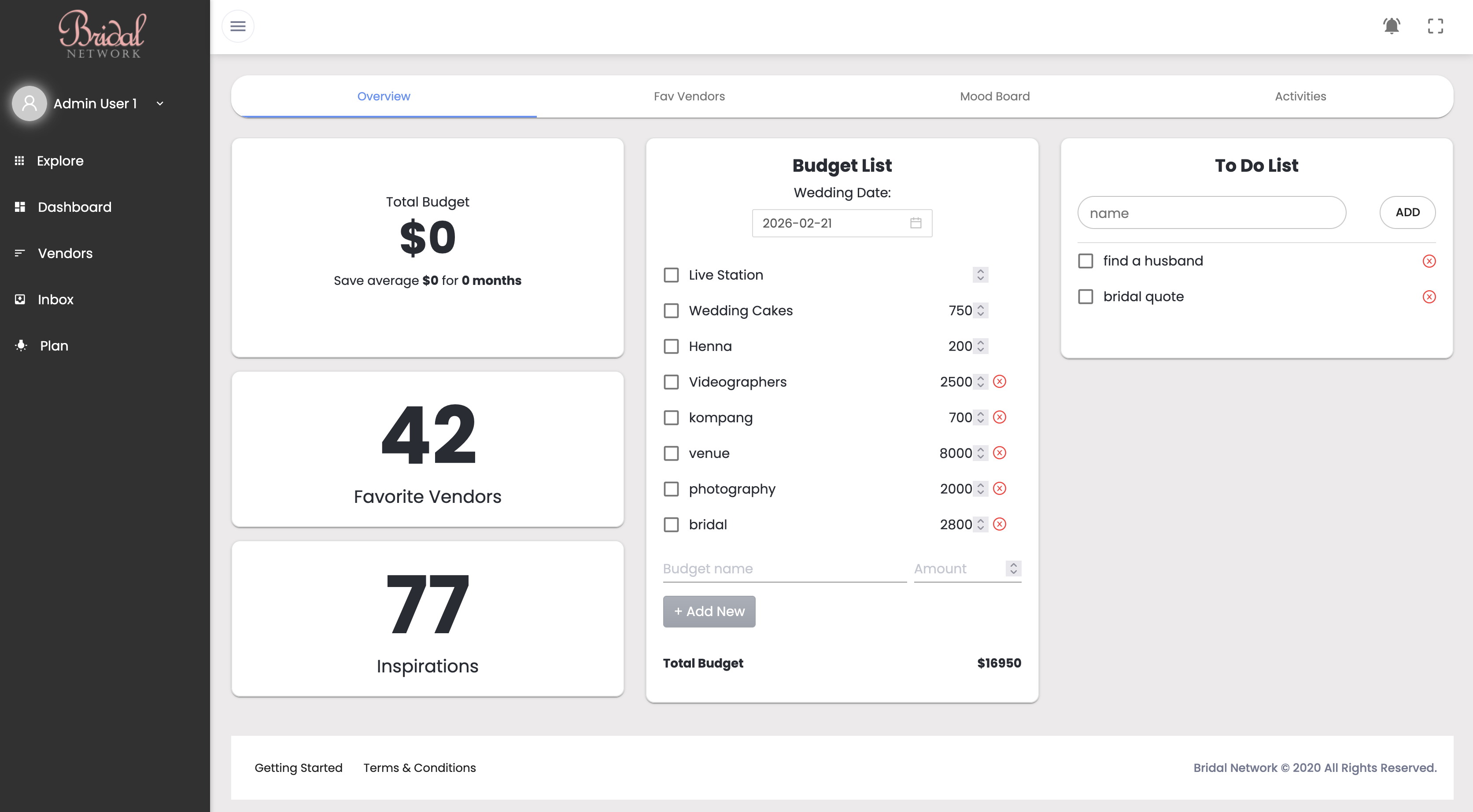The width and height of the screenshot is (1473, 812).
Task: Adjust the Videographers amount stepper
Action: point(981,382)
